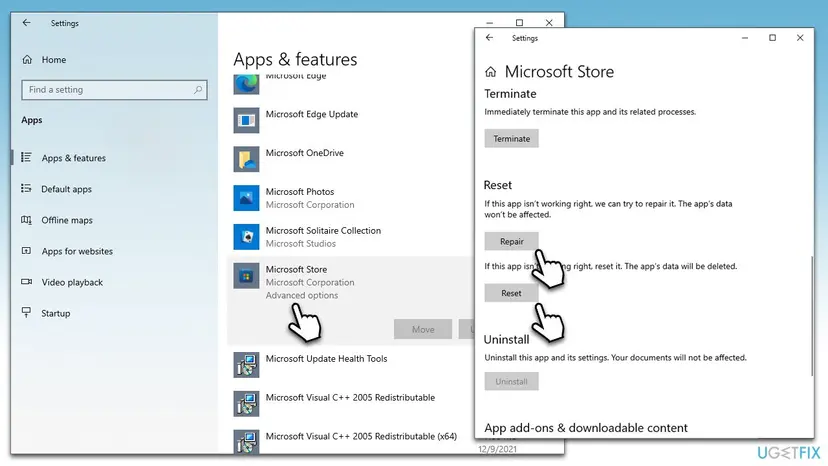
Task: Select the Microsoft Edge Update icon
Action: [246, 120]
